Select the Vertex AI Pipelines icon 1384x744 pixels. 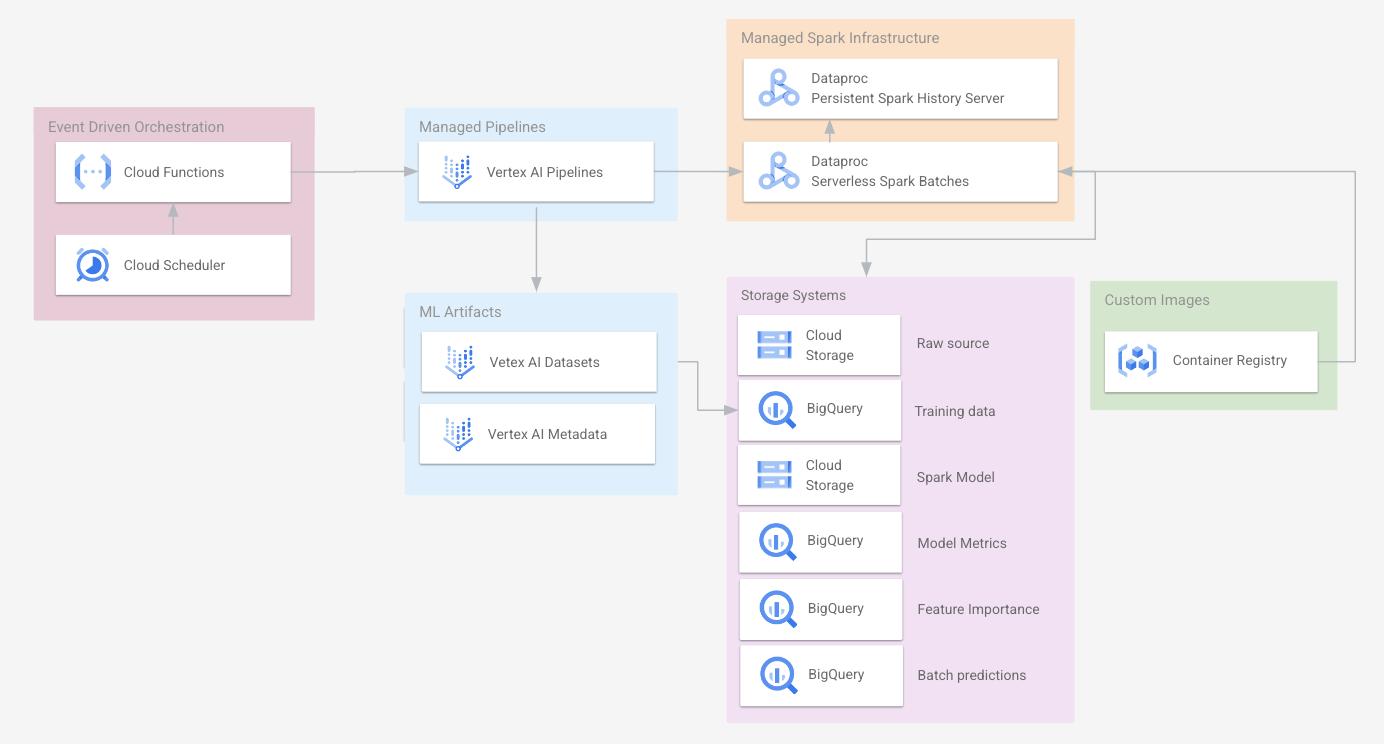click(x=457, y=172)
